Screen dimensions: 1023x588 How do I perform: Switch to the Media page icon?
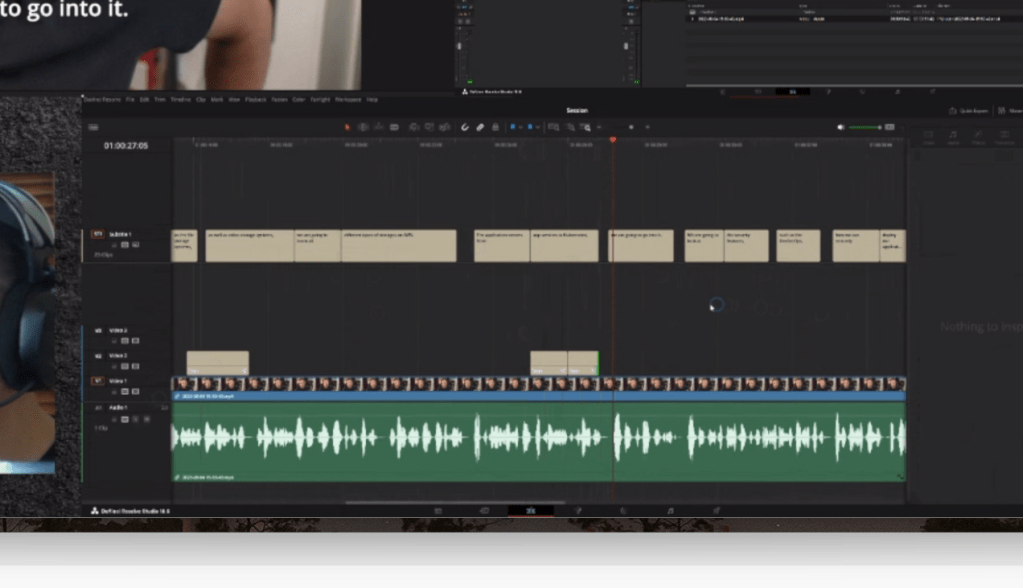click(x=438, y=511)
